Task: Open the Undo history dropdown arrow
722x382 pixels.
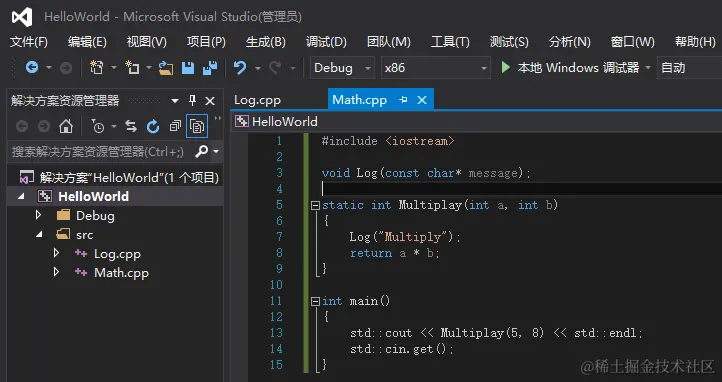Action: pos(257,68)
